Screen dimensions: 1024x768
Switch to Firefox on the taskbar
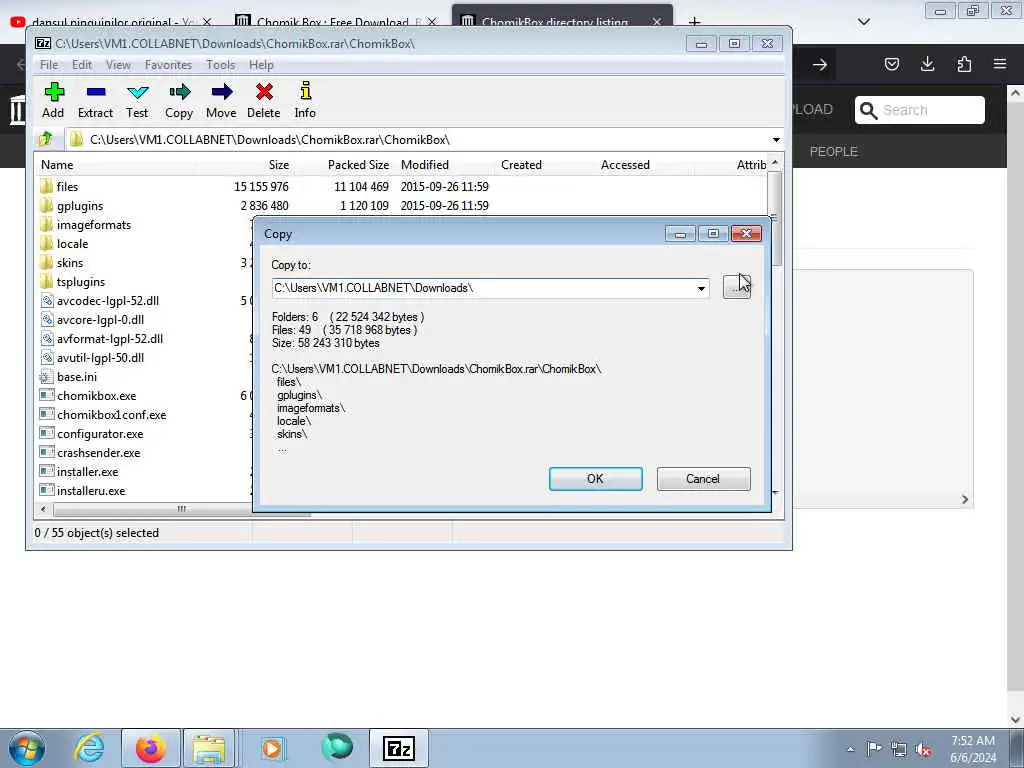[151, 748]
